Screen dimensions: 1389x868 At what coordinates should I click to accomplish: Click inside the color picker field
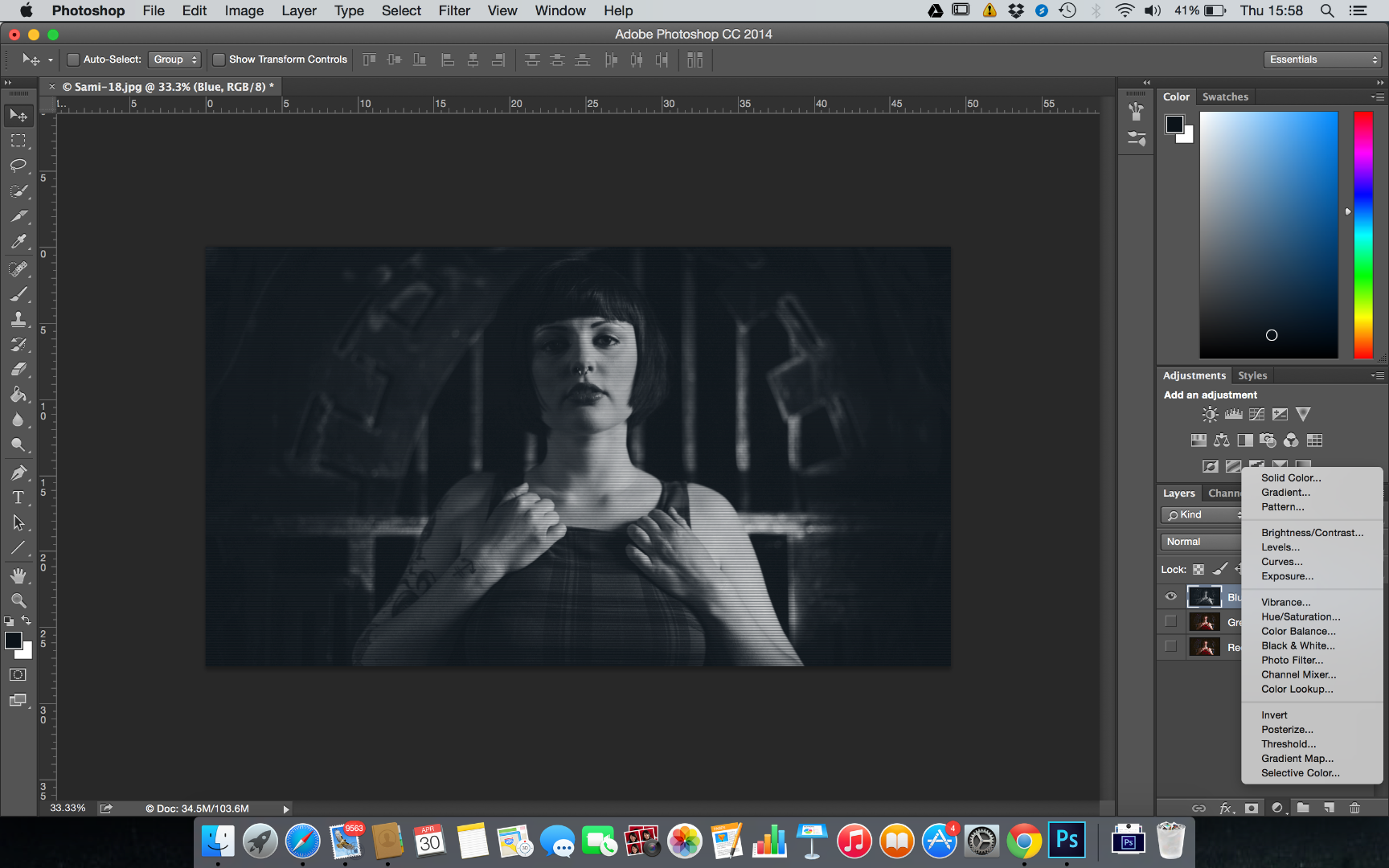1268,235
